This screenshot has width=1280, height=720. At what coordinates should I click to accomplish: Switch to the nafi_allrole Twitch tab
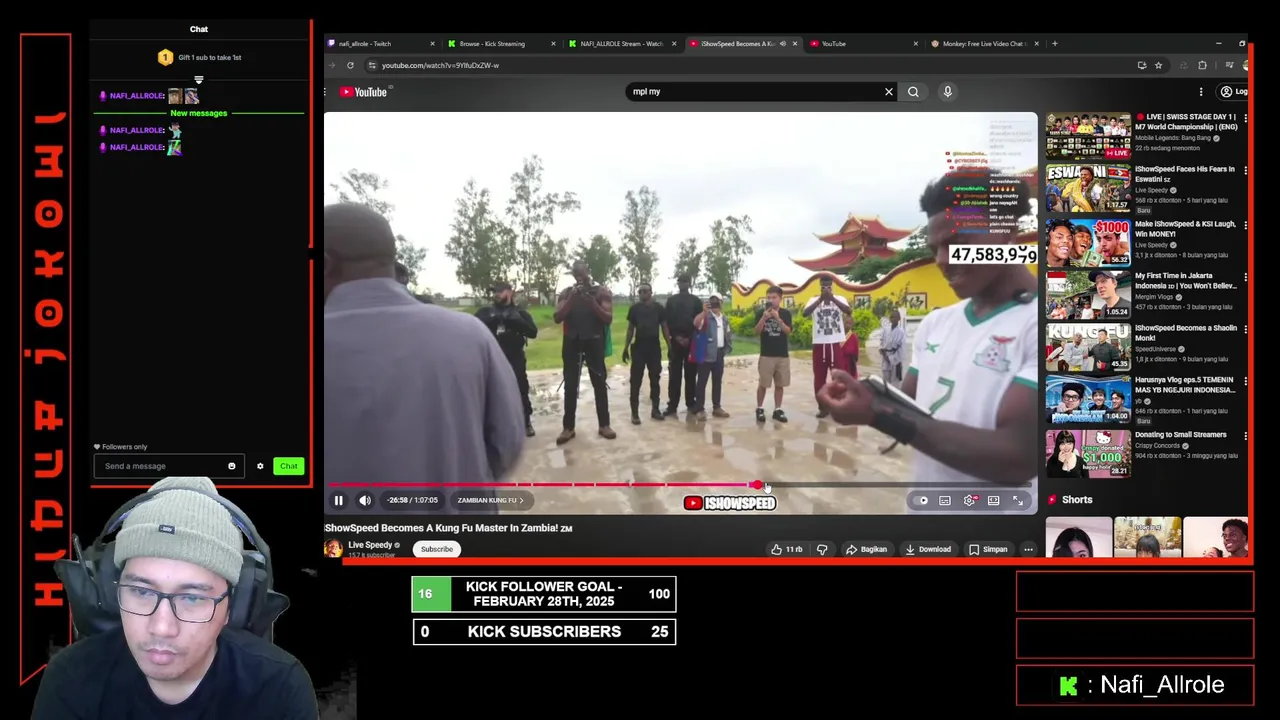380,44
